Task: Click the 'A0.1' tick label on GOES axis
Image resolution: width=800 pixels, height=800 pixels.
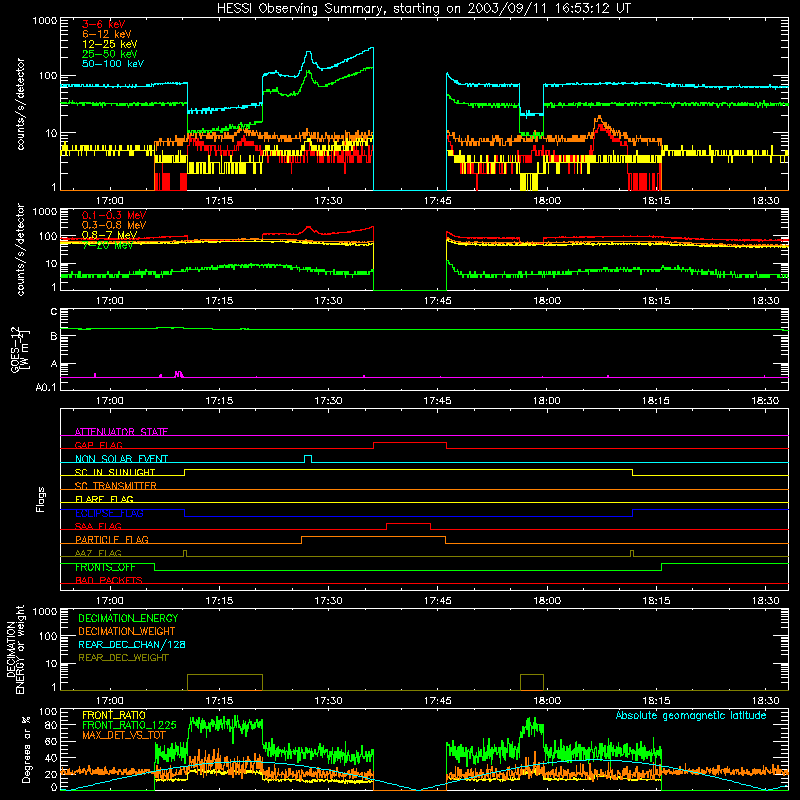Action: [46, 388]
